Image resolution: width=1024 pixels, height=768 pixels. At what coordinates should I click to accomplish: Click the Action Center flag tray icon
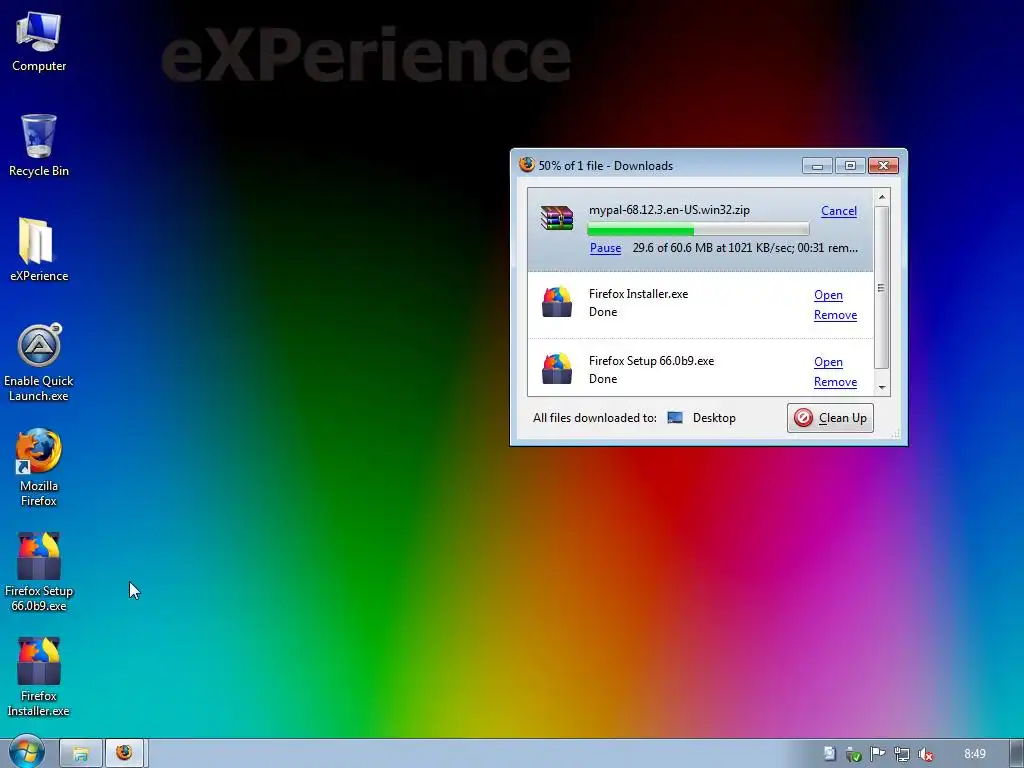point(877,754)
